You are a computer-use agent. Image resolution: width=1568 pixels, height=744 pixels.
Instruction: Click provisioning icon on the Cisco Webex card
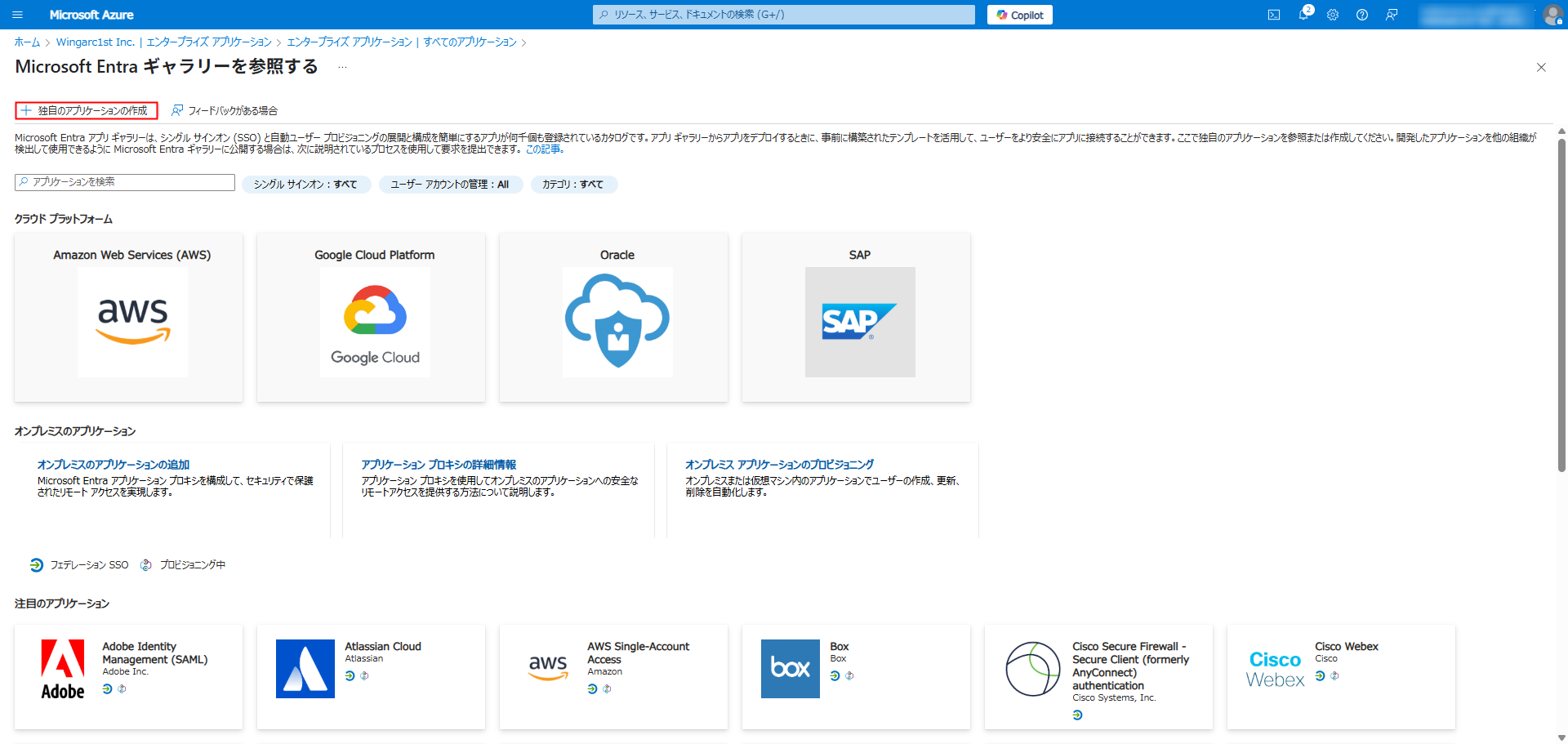(x=1334, y=676)
